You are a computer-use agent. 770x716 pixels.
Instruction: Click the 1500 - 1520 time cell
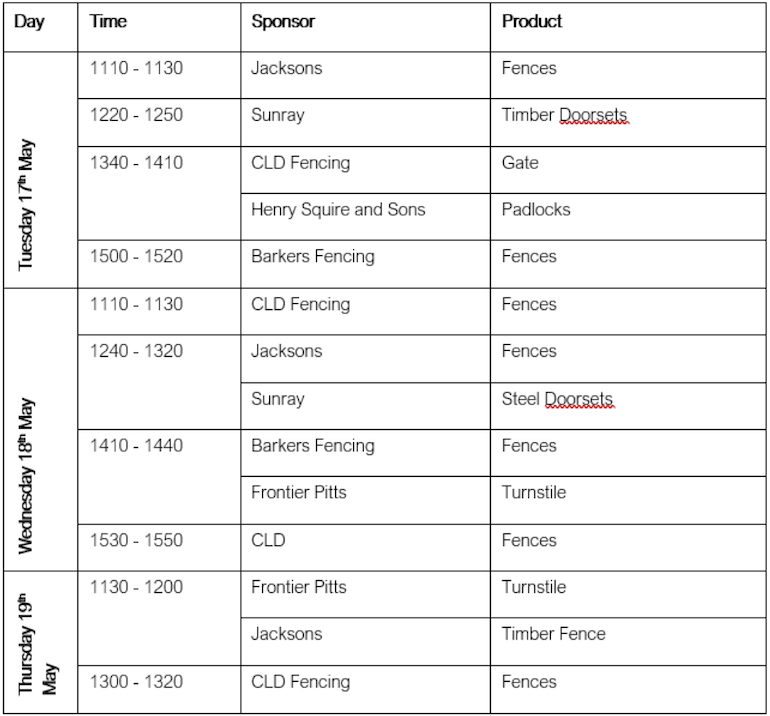point(159,264)
